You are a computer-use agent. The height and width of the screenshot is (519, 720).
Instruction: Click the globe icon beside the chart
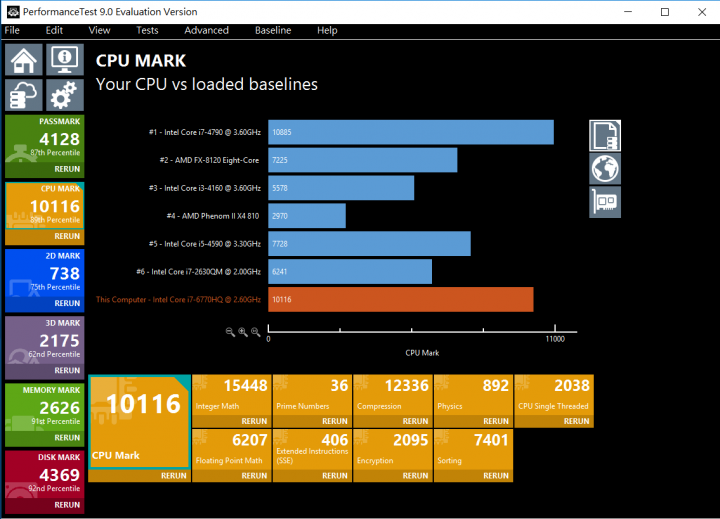(x=605, y=169)
